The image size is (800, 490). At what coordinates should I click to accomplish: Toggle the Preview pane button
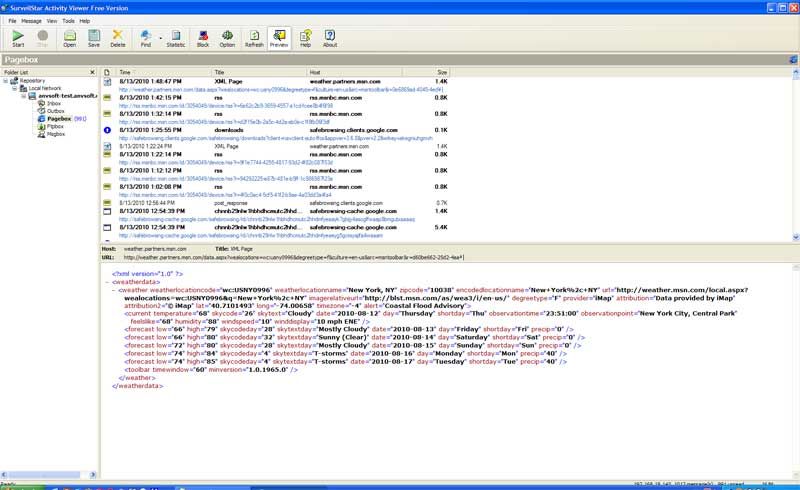pos(279,38)
